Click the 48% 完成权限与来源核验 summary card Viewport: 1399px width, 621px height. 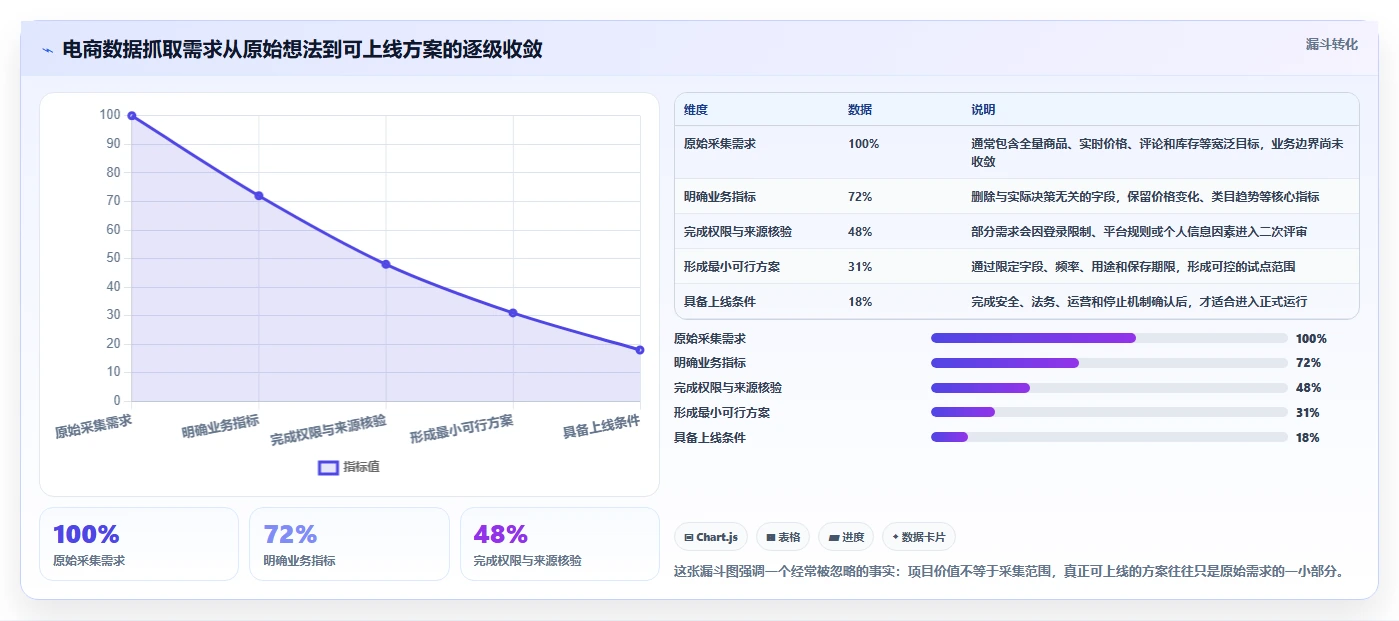(x=560, y=544)
